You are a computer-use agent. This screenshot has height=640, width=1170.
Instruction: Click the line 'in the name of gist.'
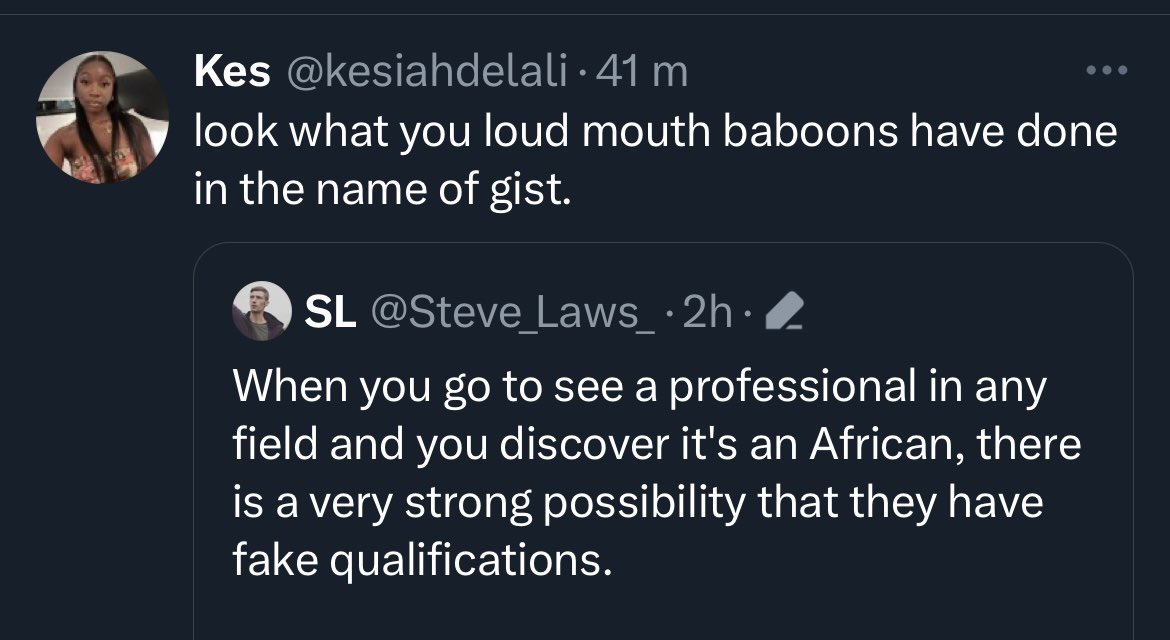pos(382,188)
